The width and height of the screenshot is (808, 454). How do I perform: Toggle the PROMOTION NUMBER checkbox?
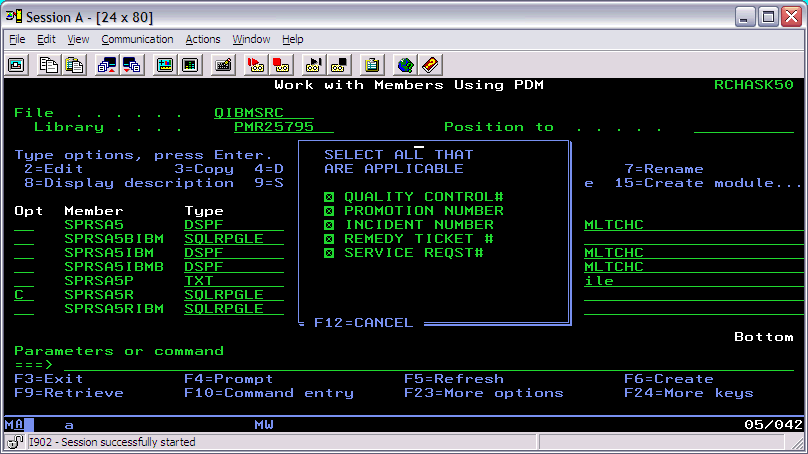tap(329, 211)
